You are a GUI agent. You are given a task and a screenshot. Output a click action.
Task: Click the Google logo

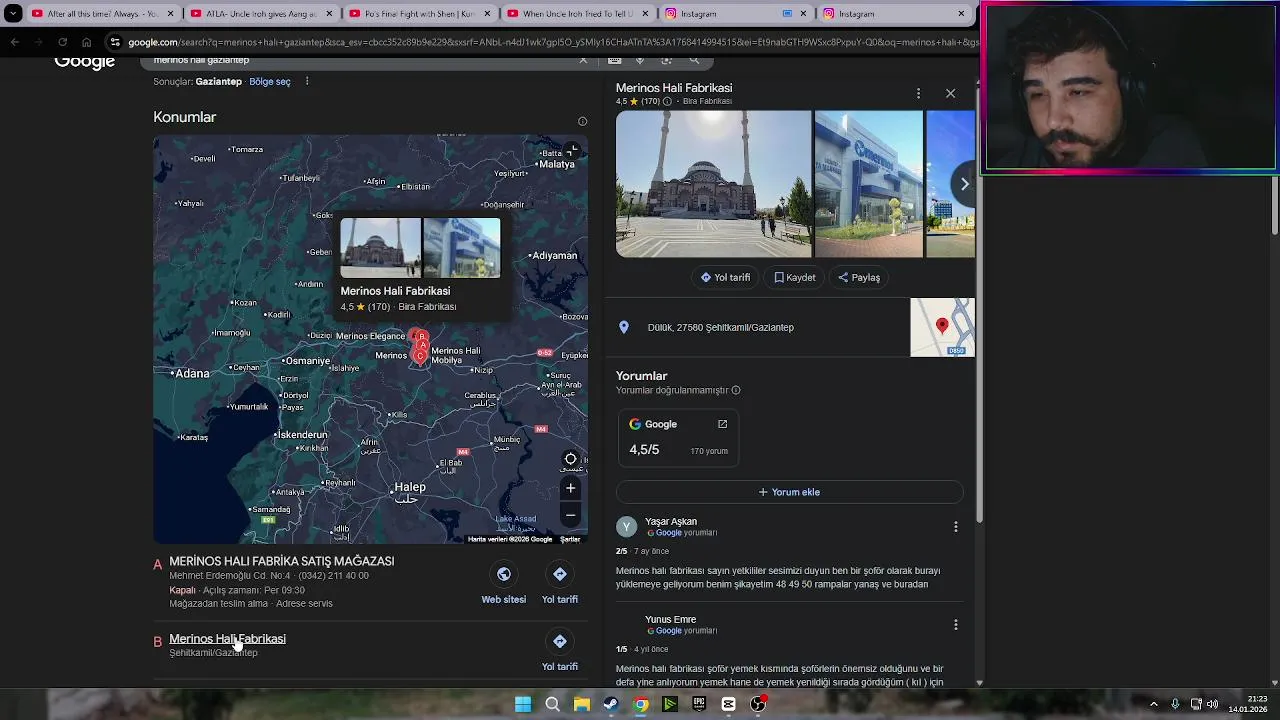pos(85,62)
